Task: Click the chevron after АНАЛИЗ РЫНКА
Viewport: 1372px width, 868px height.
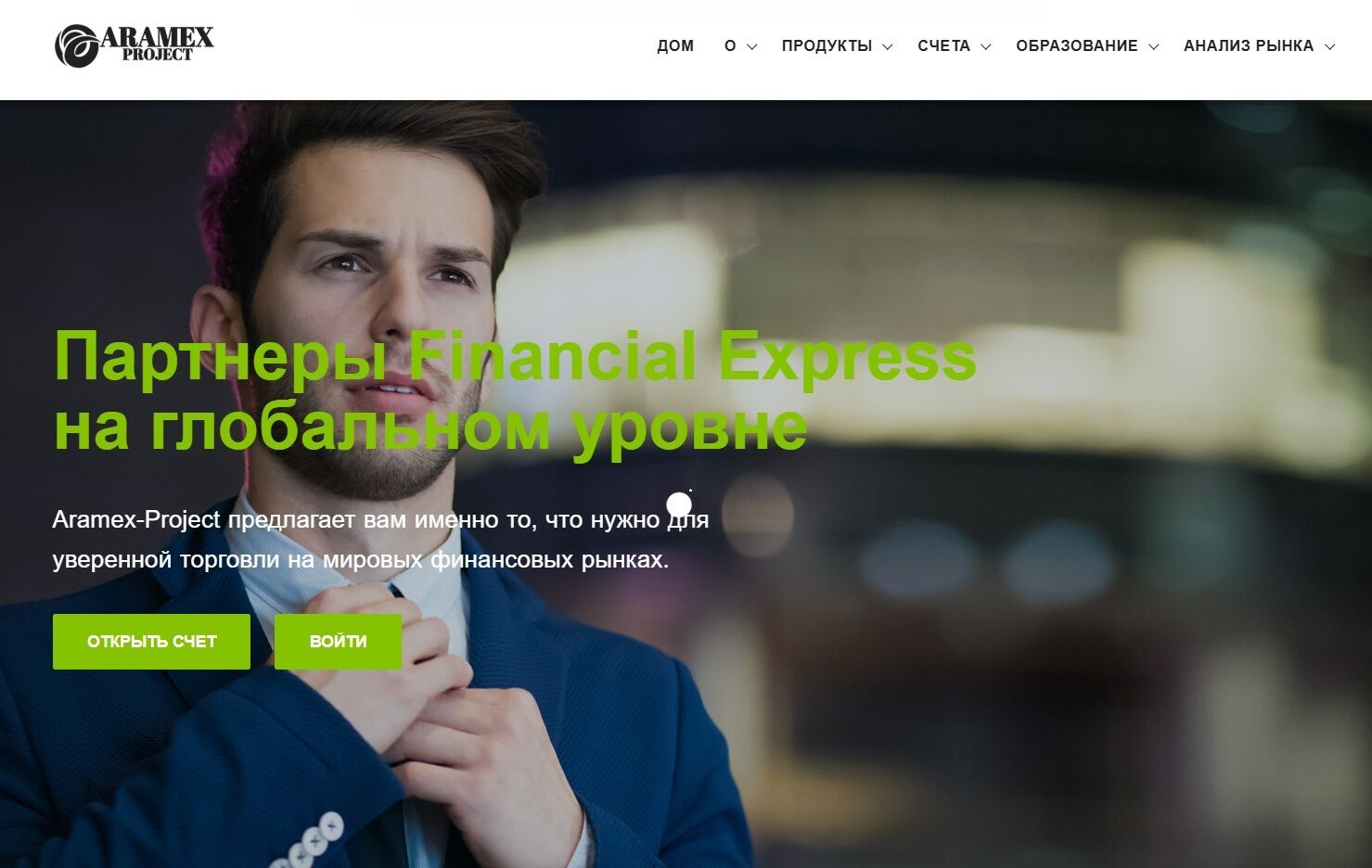Action: coord(1329,46)
